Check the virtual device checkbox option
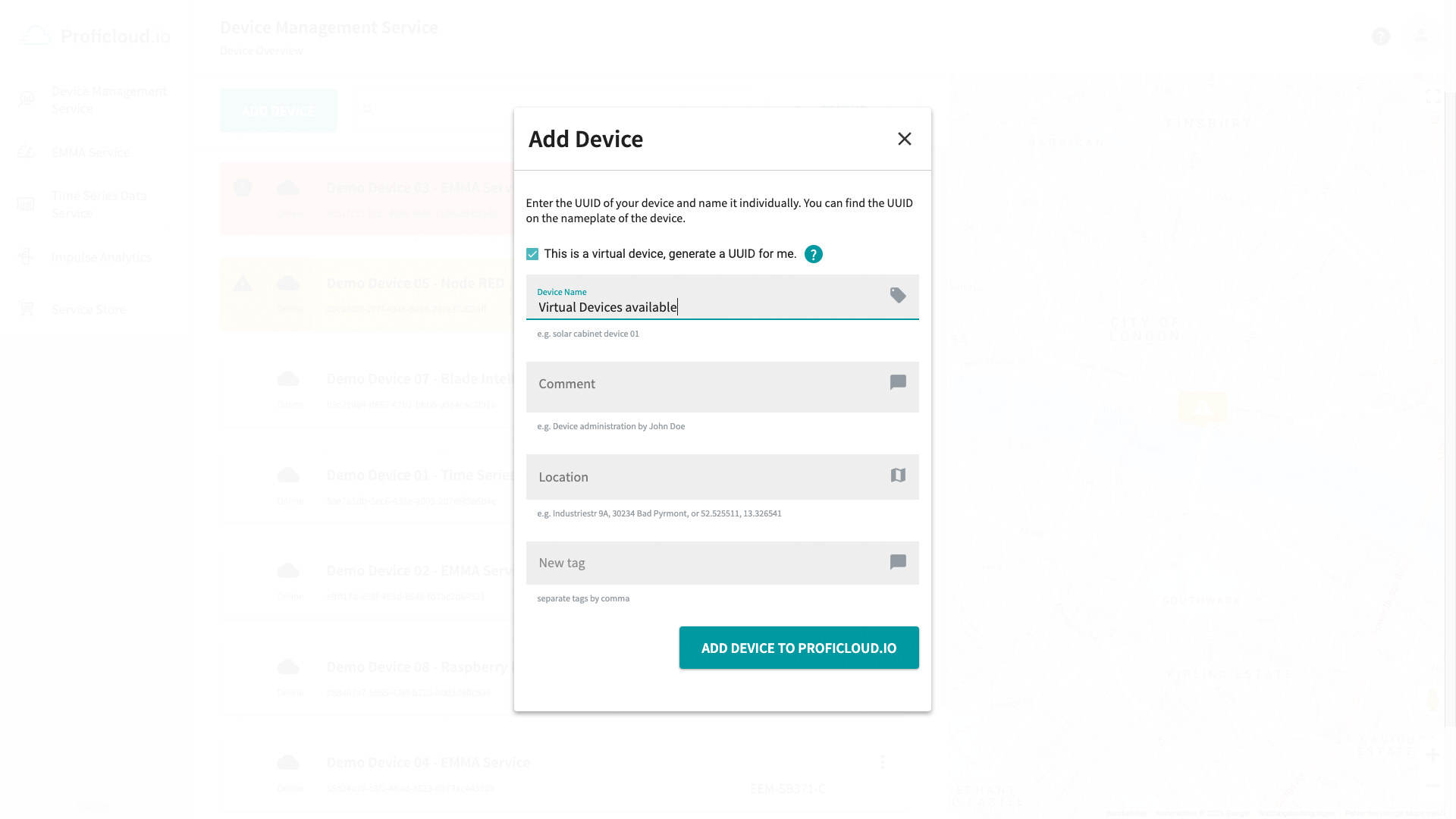 (532, 254)
